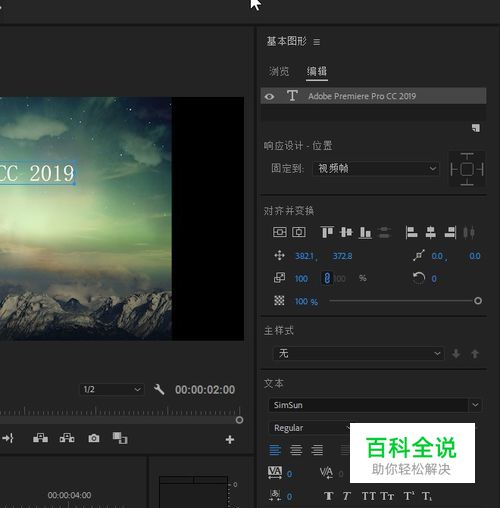This screenshot has width=500, height=508.
Task: Click the go to out point icon
Action: tap(7, 438)
